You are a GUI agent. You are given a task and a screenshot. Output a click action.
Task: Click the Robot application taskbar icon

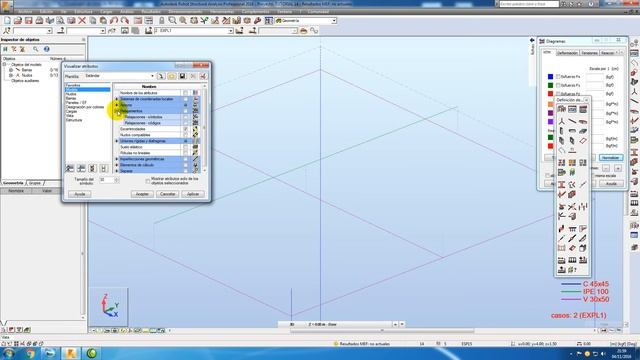71,353
